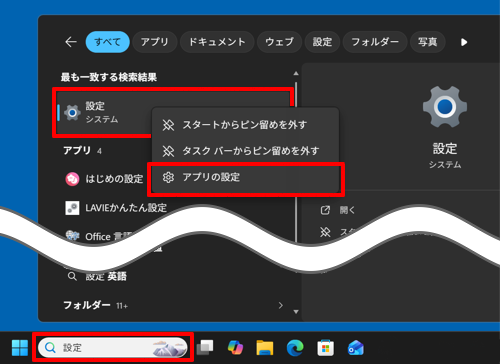500x364 pixels.
Task: Switch to the ドキュメント filter tab
Action: [217, 42]
